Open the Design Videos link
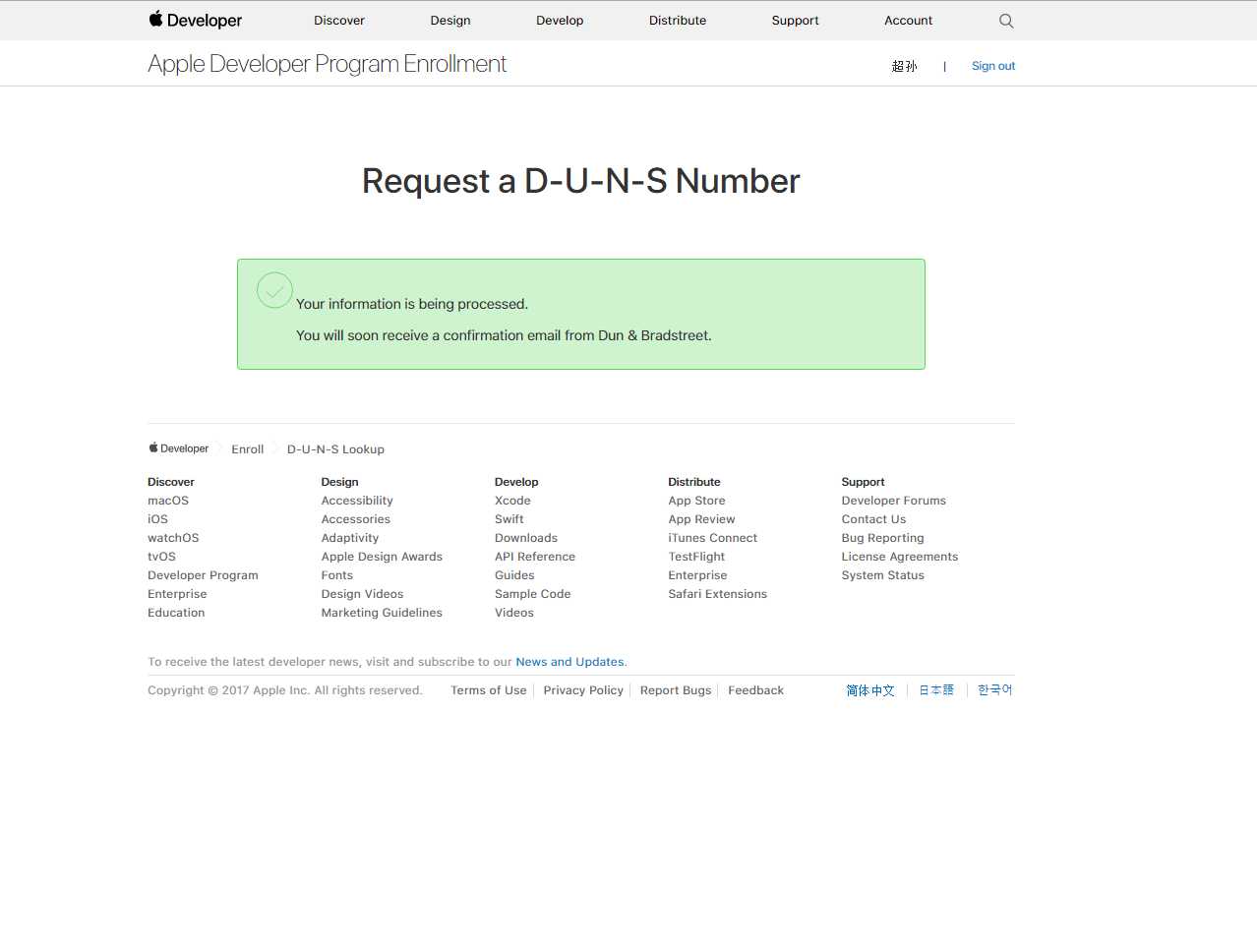Viewport: 1257px width, 952px height. pyautogui.click(x=362, y=594)
